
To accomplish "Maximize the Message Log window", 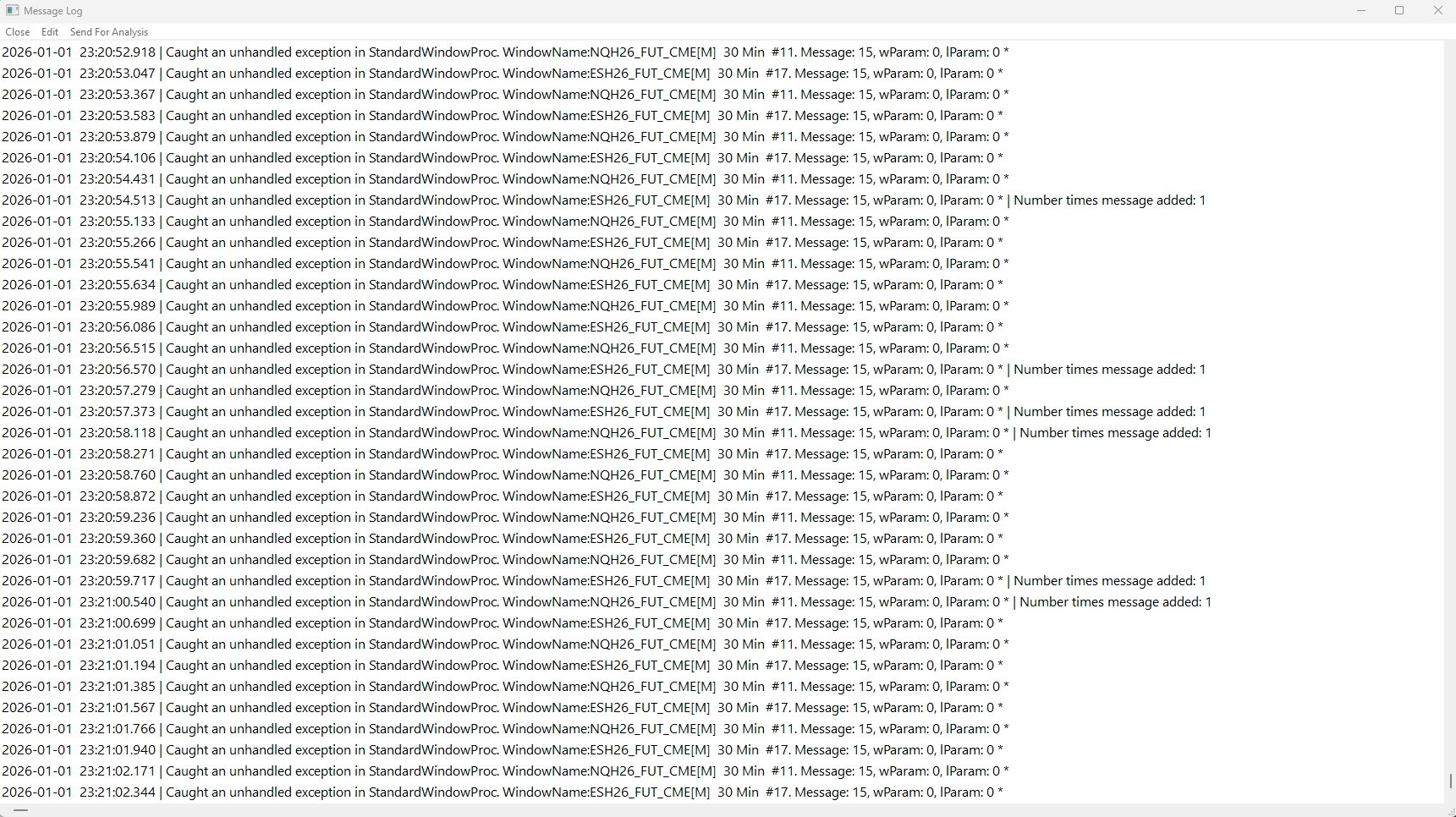I will 1399,10.
